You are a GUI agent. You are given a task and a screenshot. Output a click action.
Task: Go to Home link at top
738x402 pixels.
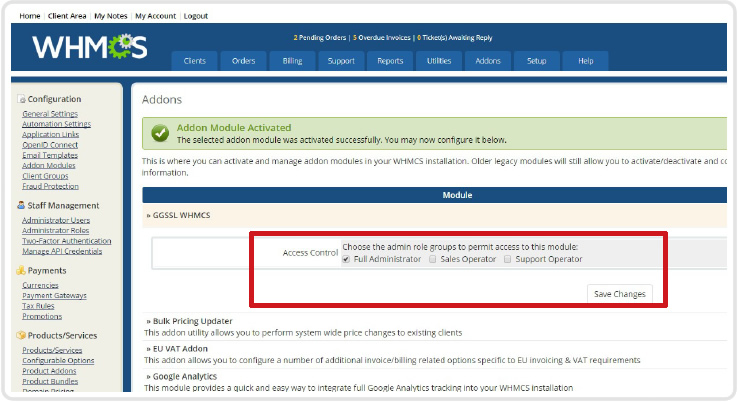(x=30, y=16)
